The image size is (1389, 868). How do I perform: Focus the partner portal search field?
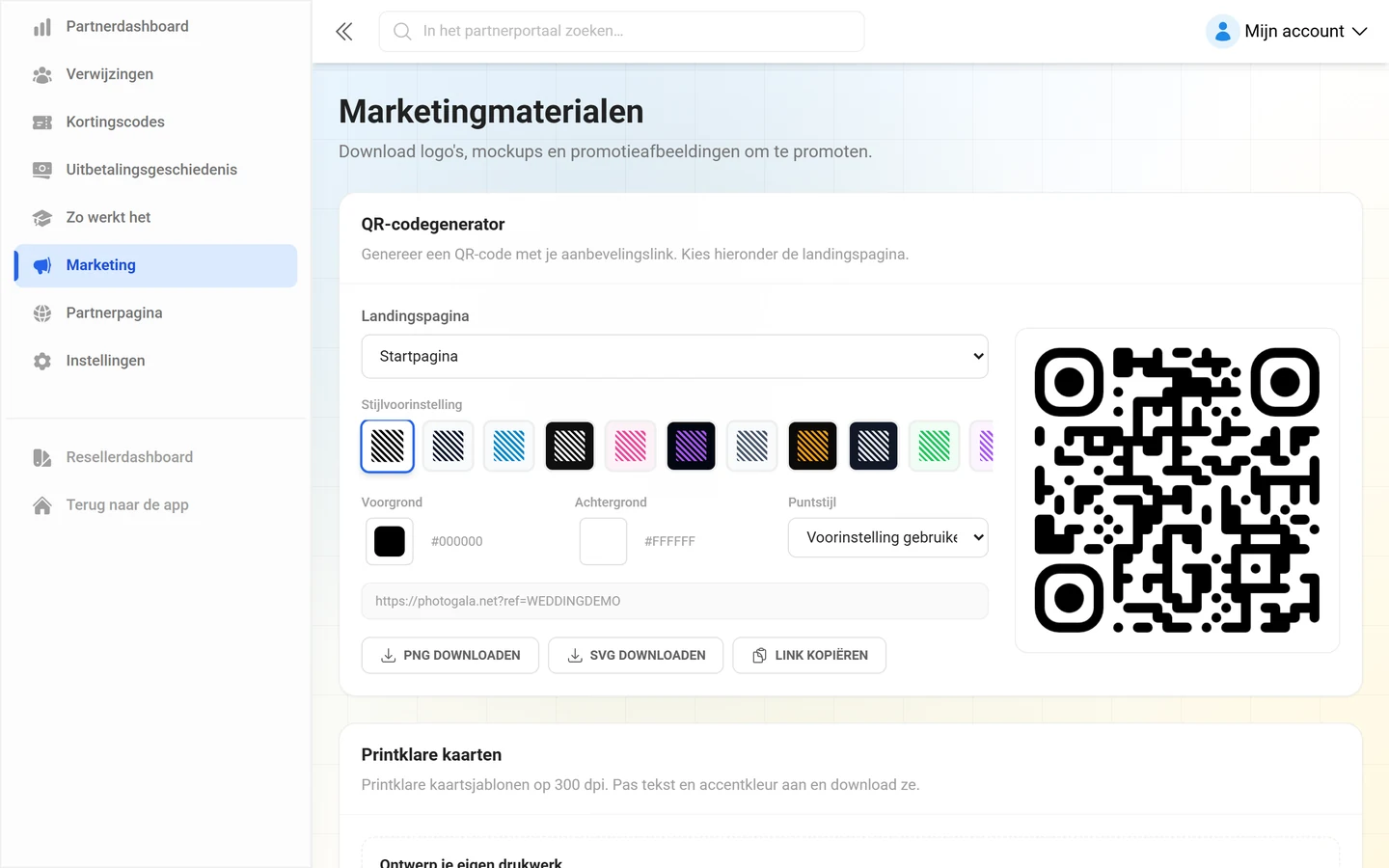(622, 32)
